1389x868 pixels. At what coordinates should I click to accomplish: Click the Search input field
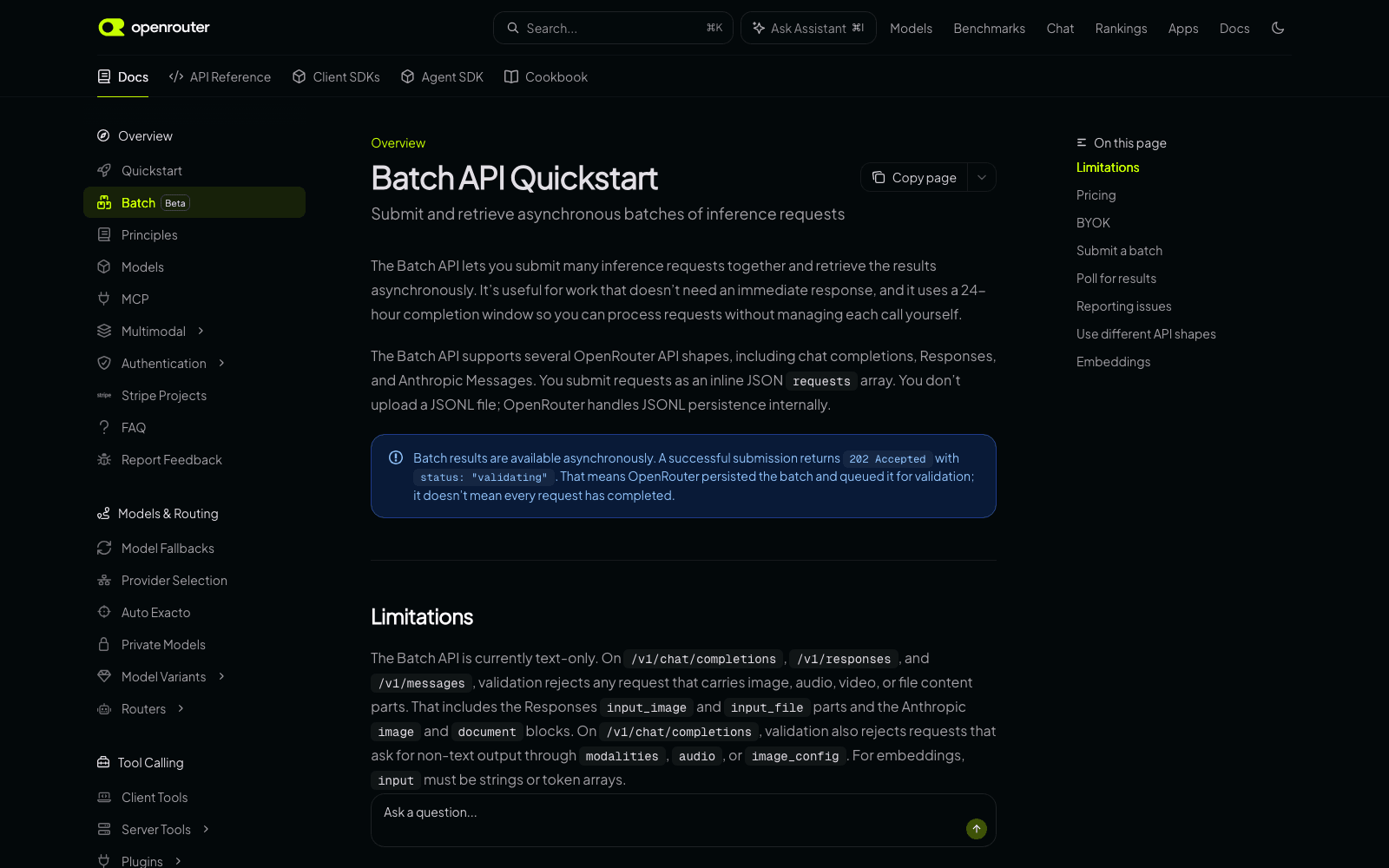[x=613, y=28]
